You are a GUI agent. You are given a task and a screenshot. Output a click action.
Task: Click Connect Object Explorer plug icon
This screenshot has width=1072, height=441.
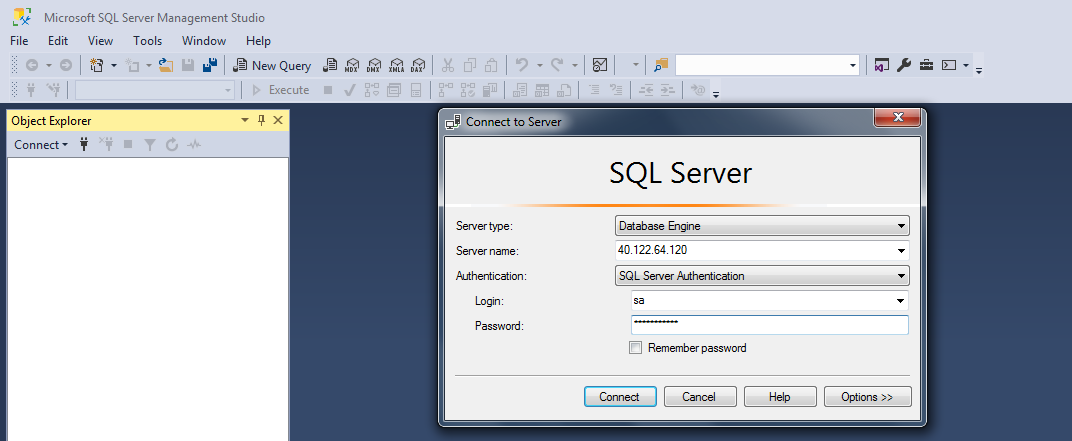84,144
